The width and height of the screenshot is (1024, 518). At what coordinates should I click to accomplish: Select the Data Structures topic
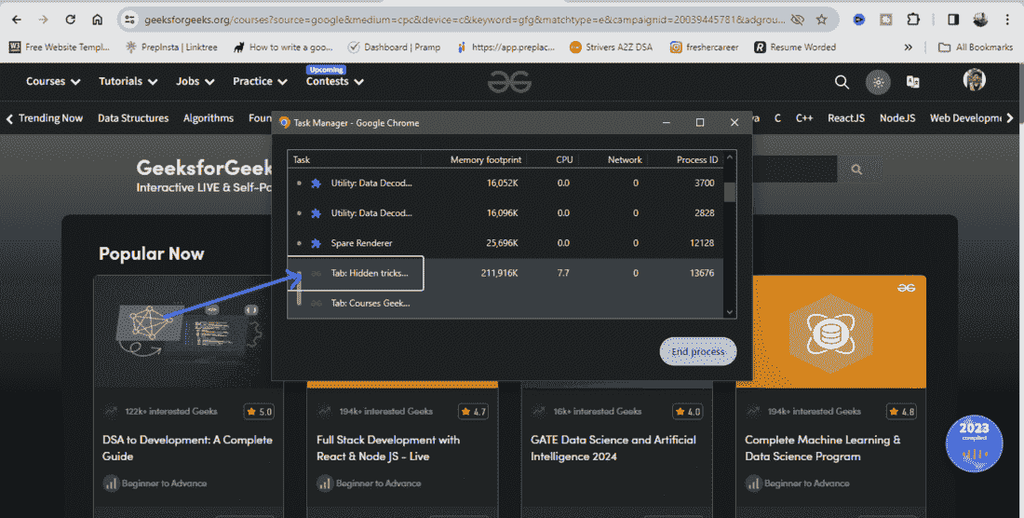coord(133,118)
